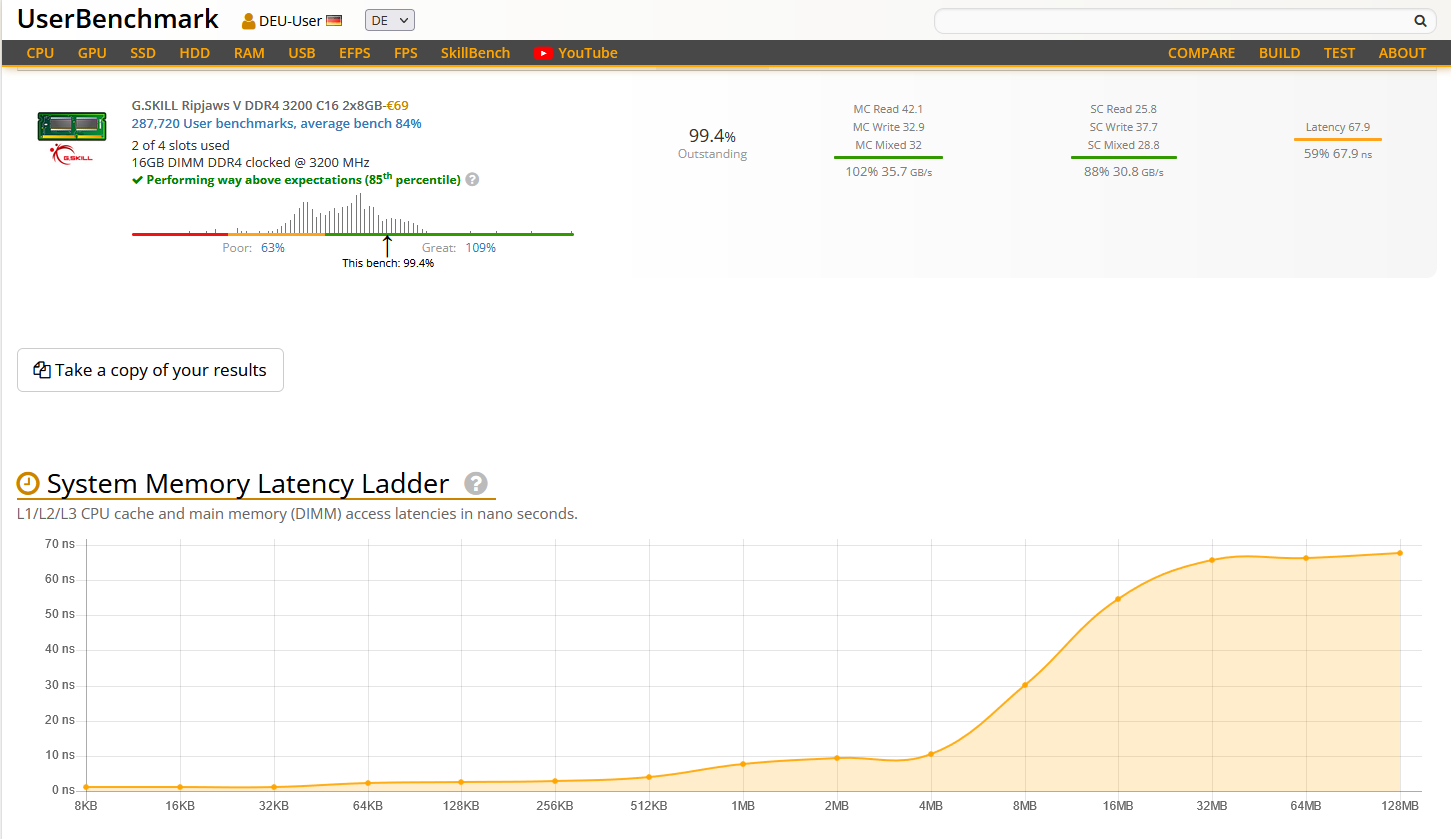This screenshot has height=839, width=1451.
Task: Click the Latency 67.9 label
Action: pyautogui.click(x=1338, y=127)
